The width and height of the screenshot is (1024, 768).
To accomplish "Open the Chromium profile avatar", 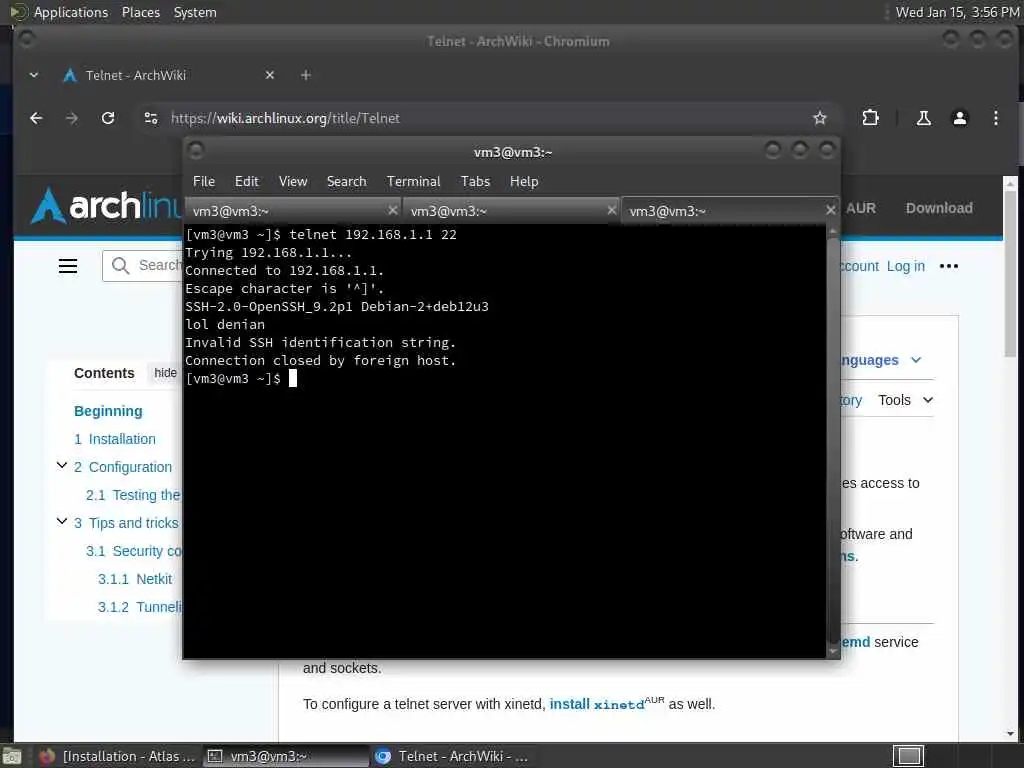I will click(x=959, y=118).
